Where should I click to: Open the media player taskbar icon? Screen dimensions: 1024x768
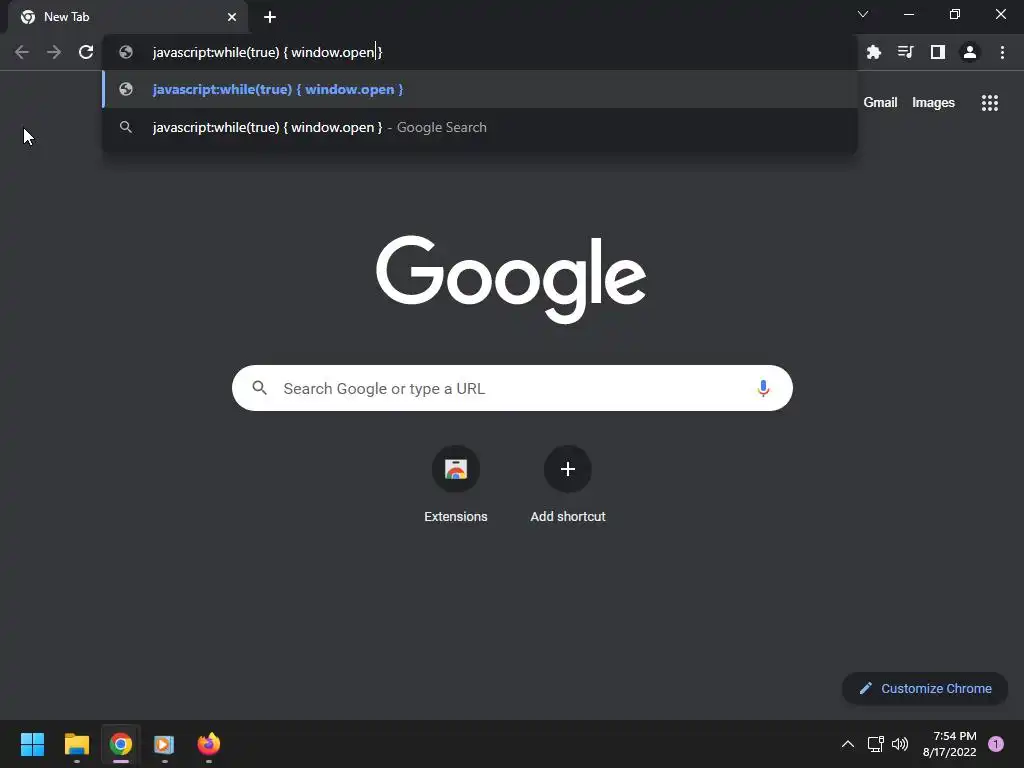[164, 744]
